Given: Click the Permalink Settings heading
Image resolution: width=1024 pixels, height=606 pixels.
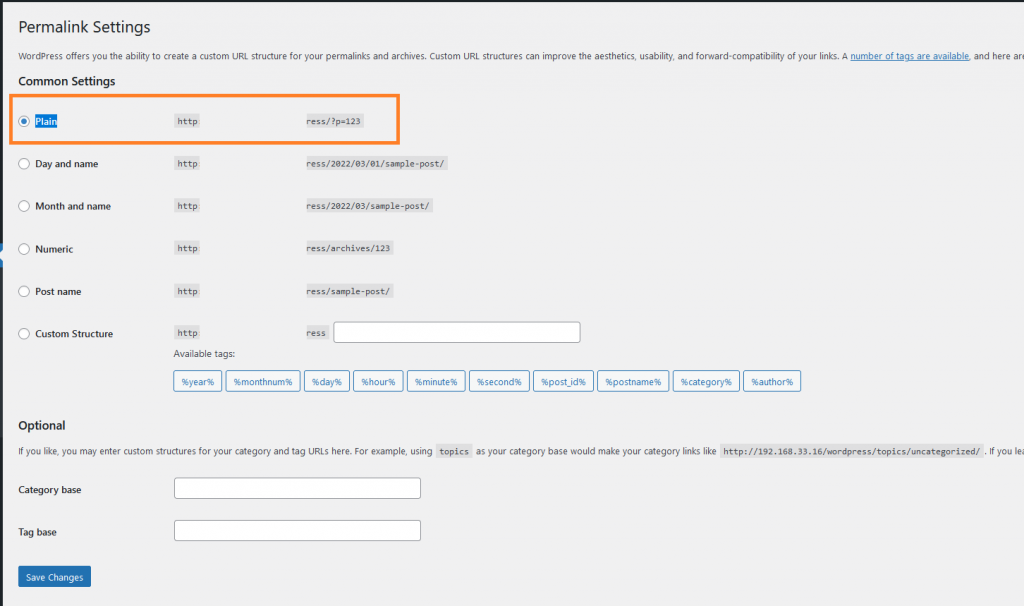Looking at the screenshot, I should click(84, 27).
